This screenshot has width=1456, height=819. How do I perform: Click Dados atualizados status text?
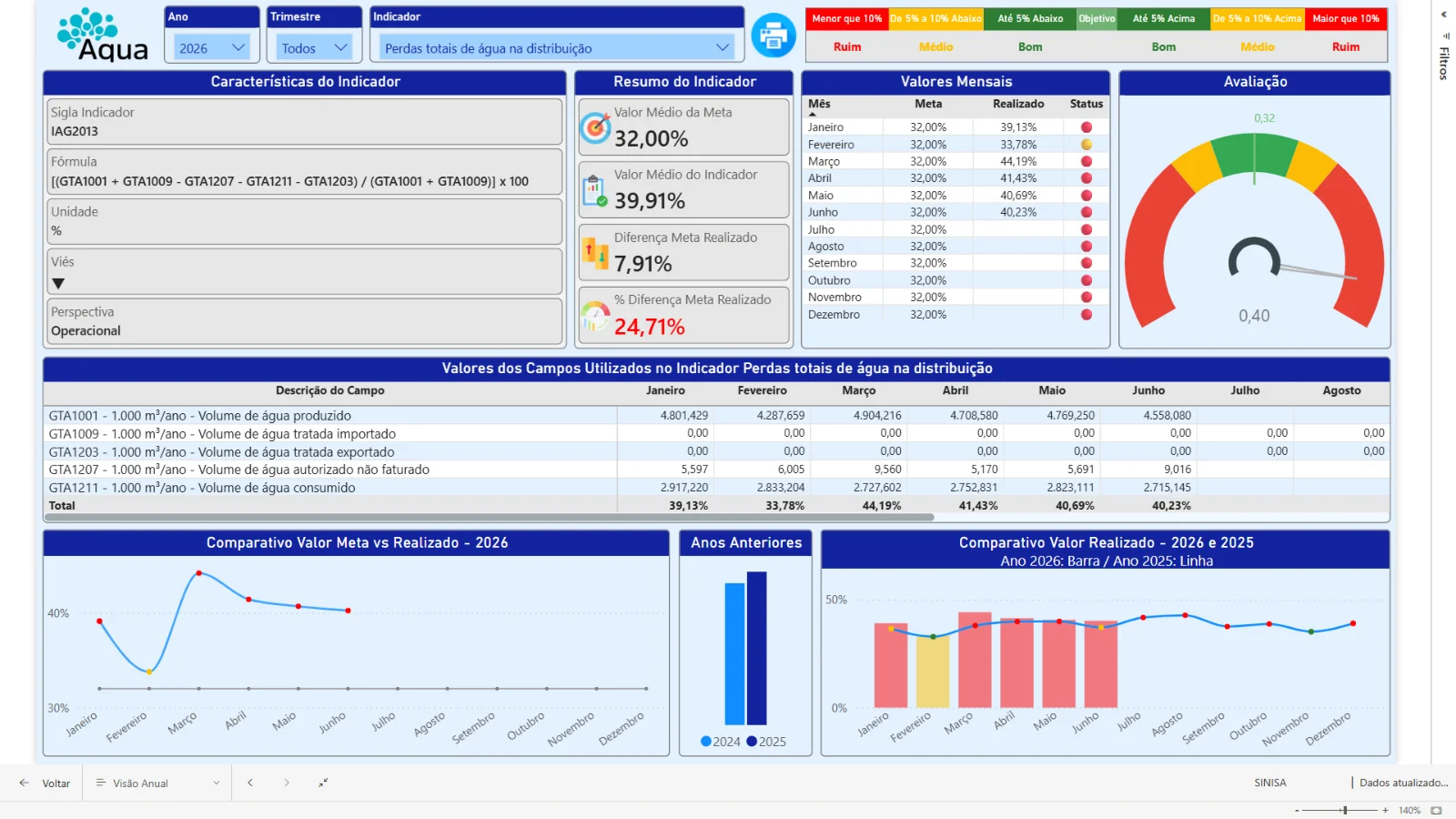coord(1404,783)
